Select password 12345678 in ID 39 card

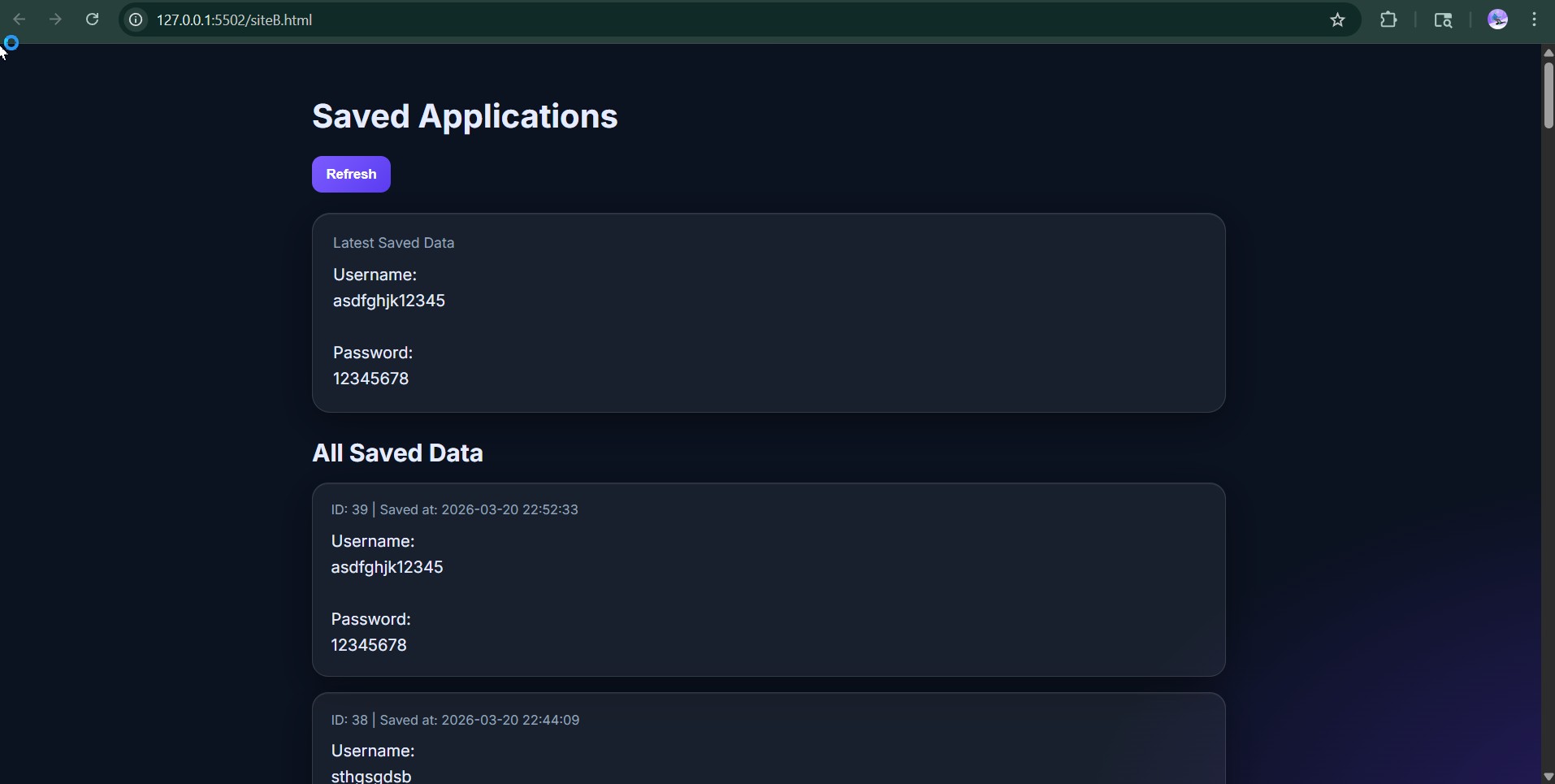(369, 645)
